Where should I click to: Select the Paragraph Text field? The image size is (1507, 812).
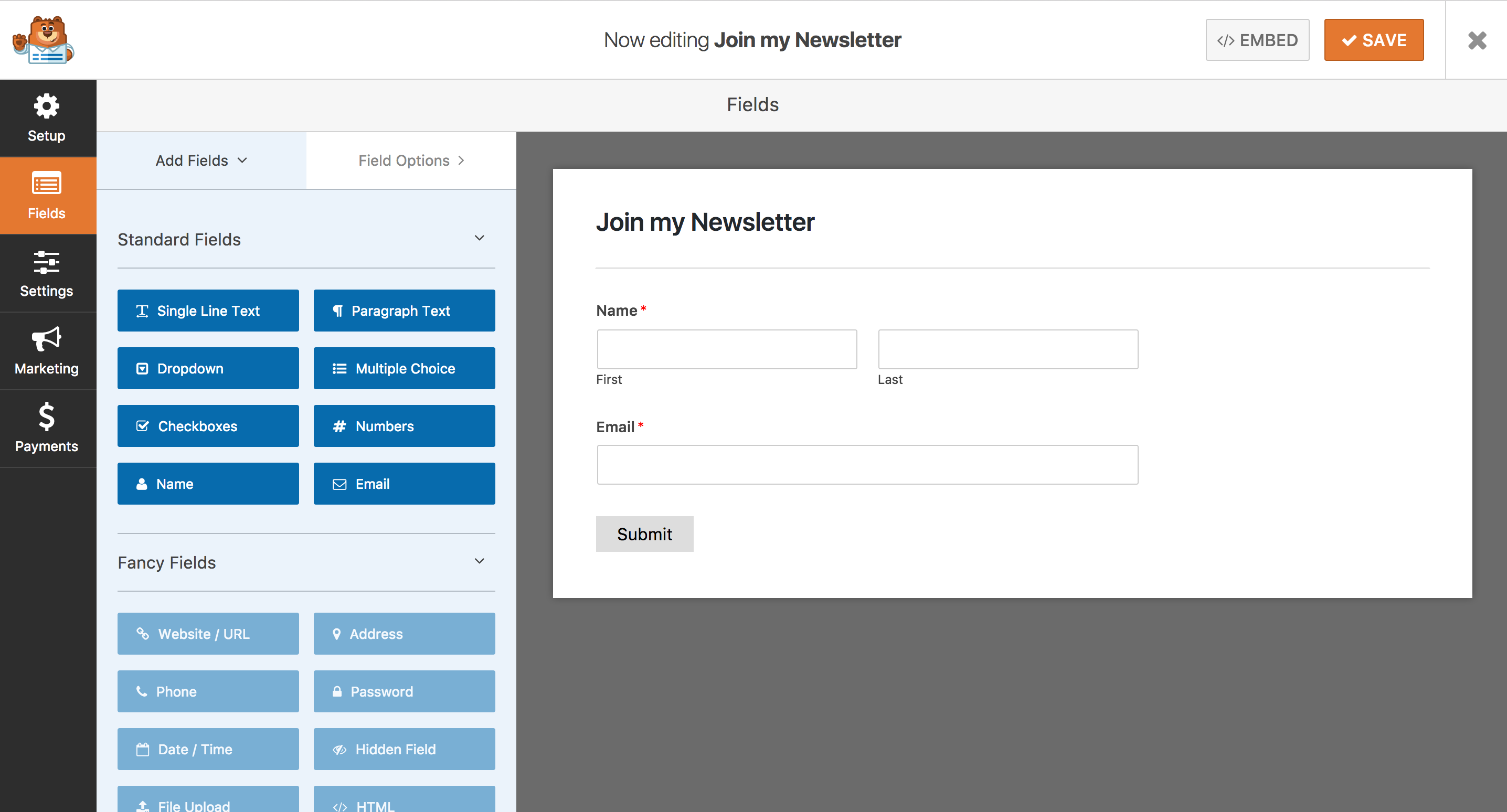pyautogui.click(x=403, y=310)
